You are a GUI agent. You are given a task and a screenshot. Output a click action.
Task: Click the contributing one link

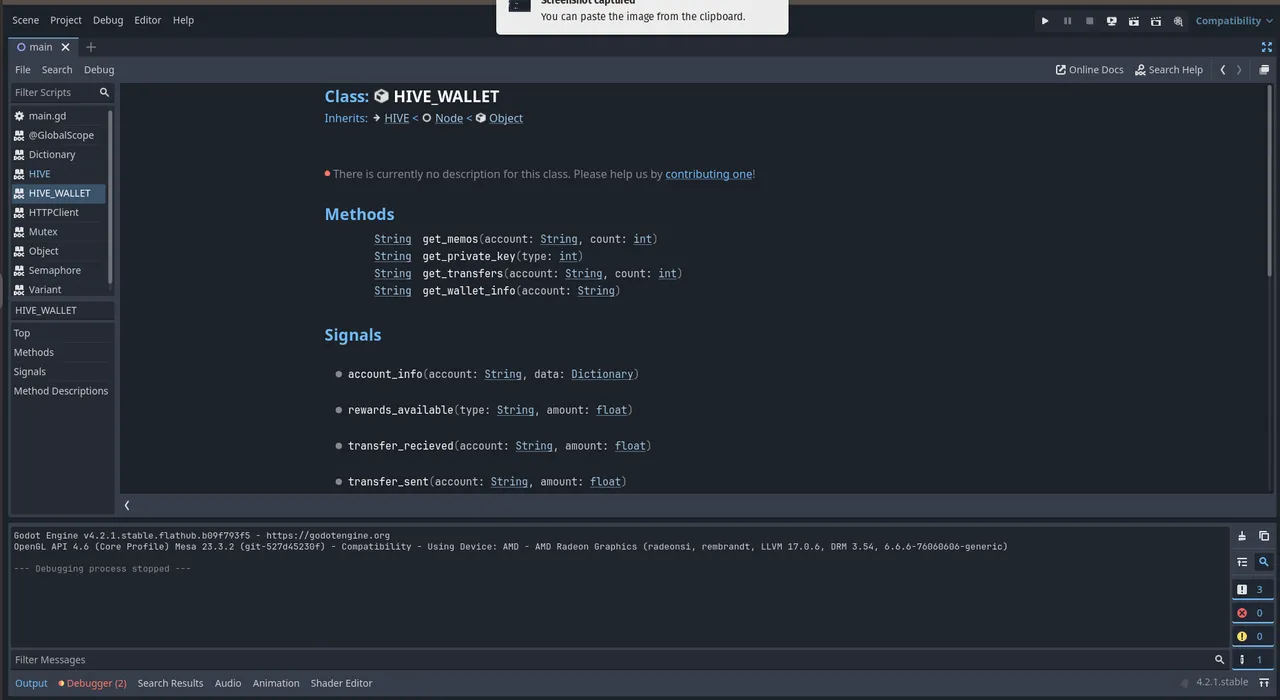[x=709, y=174]
